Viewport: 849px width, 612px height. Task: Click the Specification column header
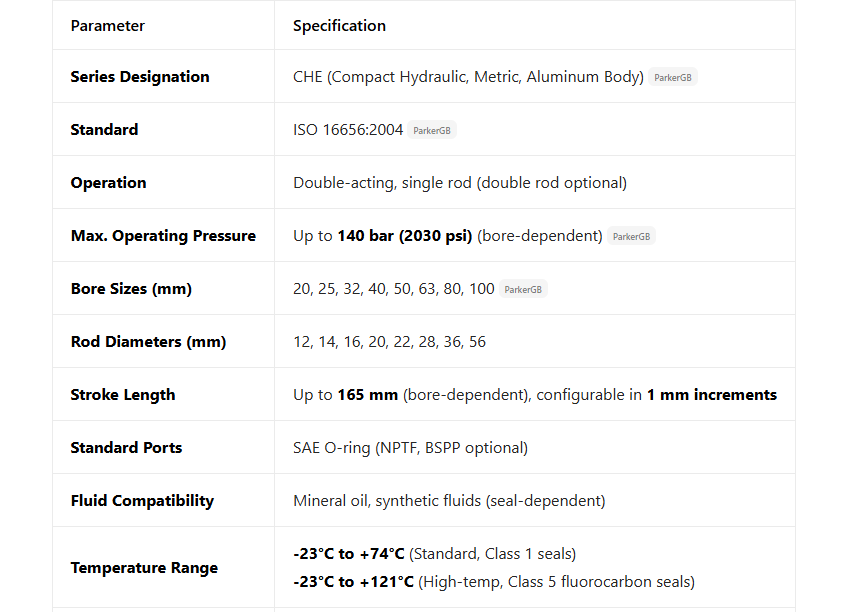[339, 26]
